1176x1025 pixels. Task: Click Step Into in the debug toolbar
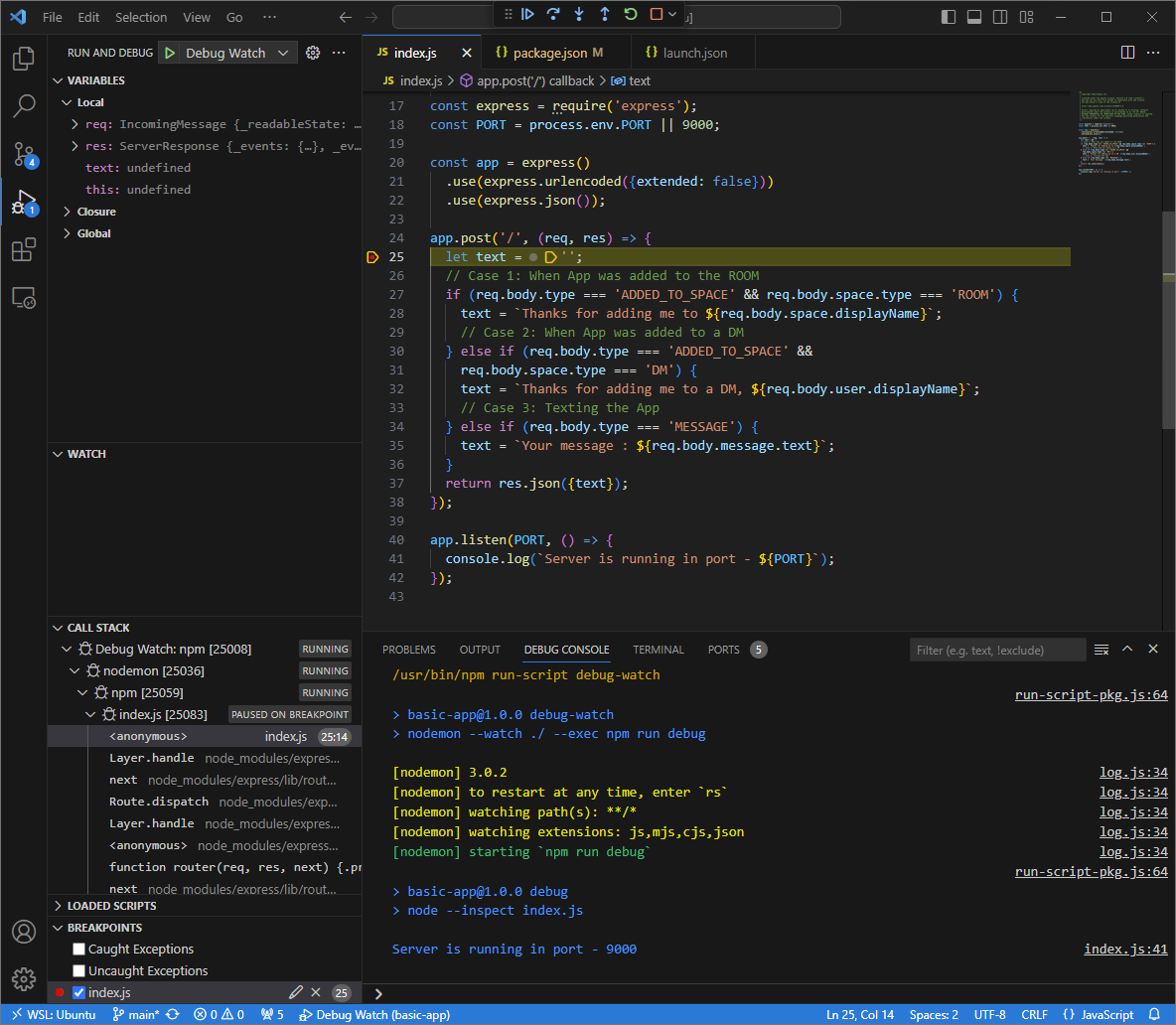(x=579, y=14)
